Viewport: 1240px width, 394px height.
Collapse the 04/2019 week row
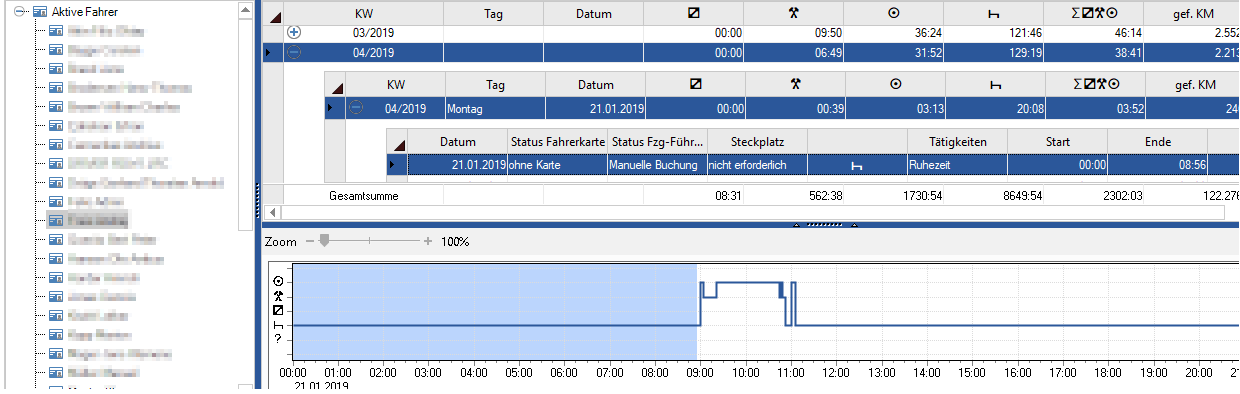tap(294, 52)
